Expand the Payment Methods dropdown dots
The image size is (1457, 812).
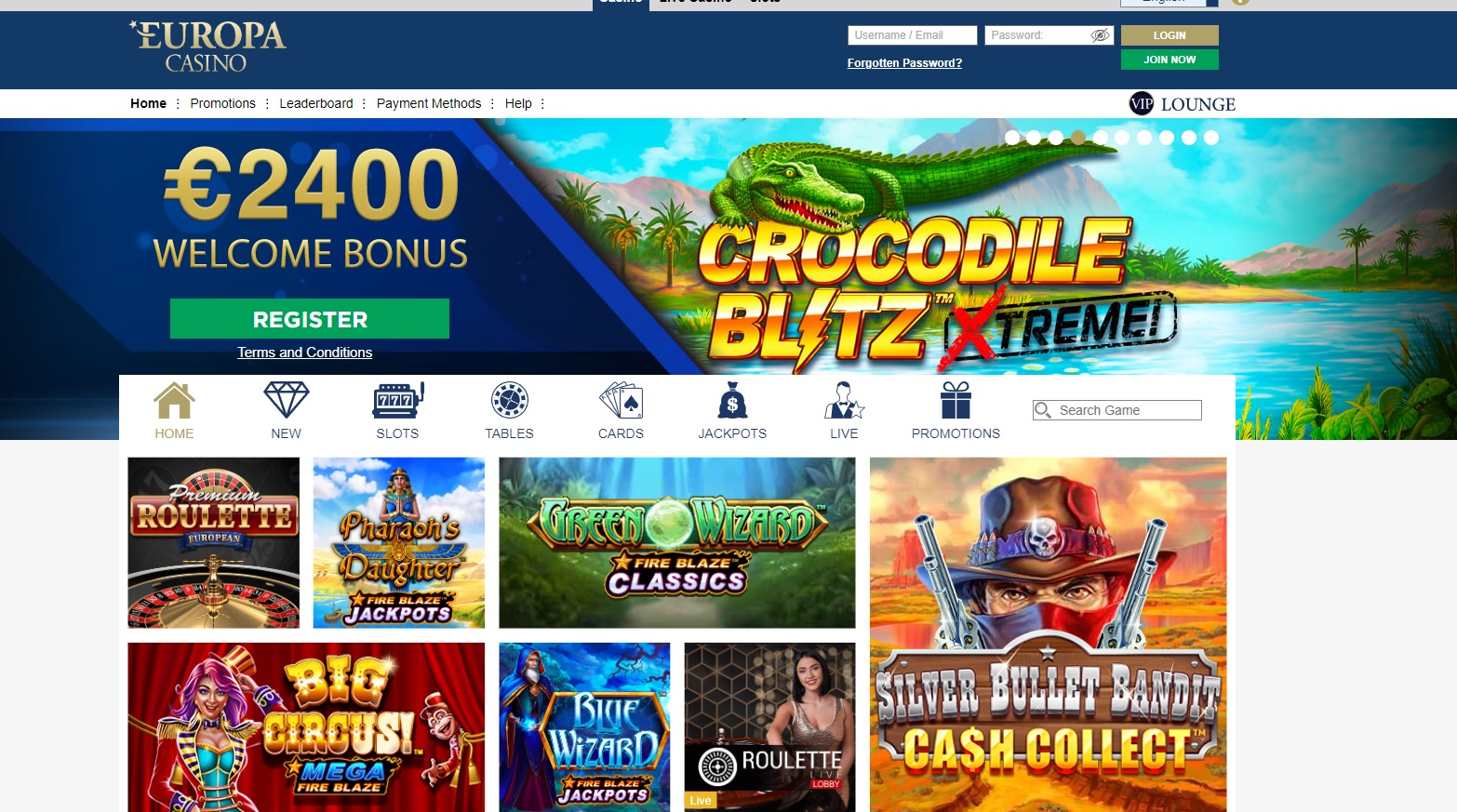pyautogui.click(x=491, y=103)
